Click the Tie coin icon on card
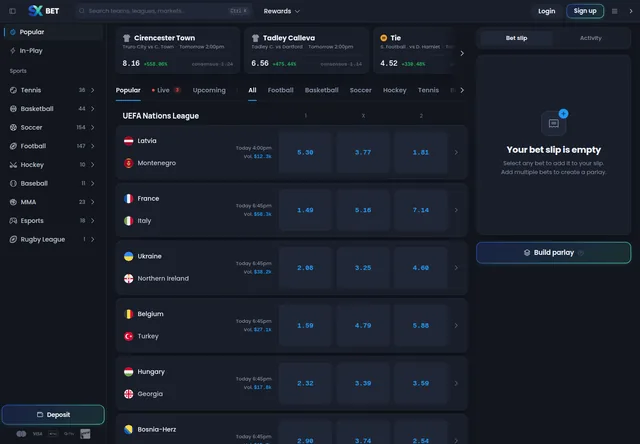 (x=384, y=38)
